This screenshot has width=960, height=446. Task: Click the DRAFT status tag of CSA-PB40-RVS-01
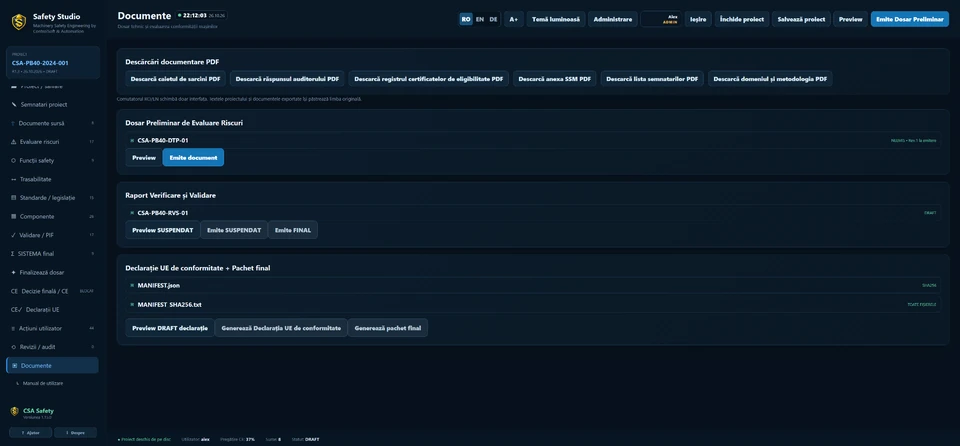pos(930,213)
